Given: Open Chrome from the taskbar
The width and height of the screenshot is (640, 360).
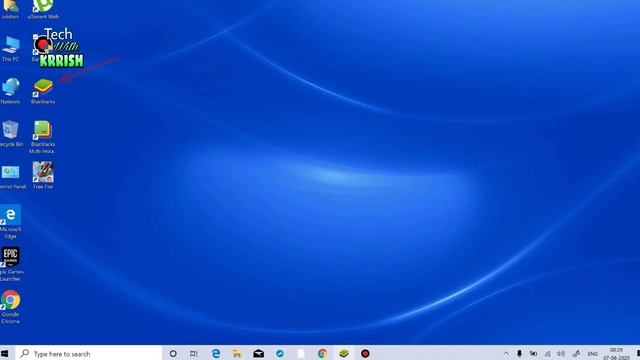Looking at the screenshot, I should (322, 353).
